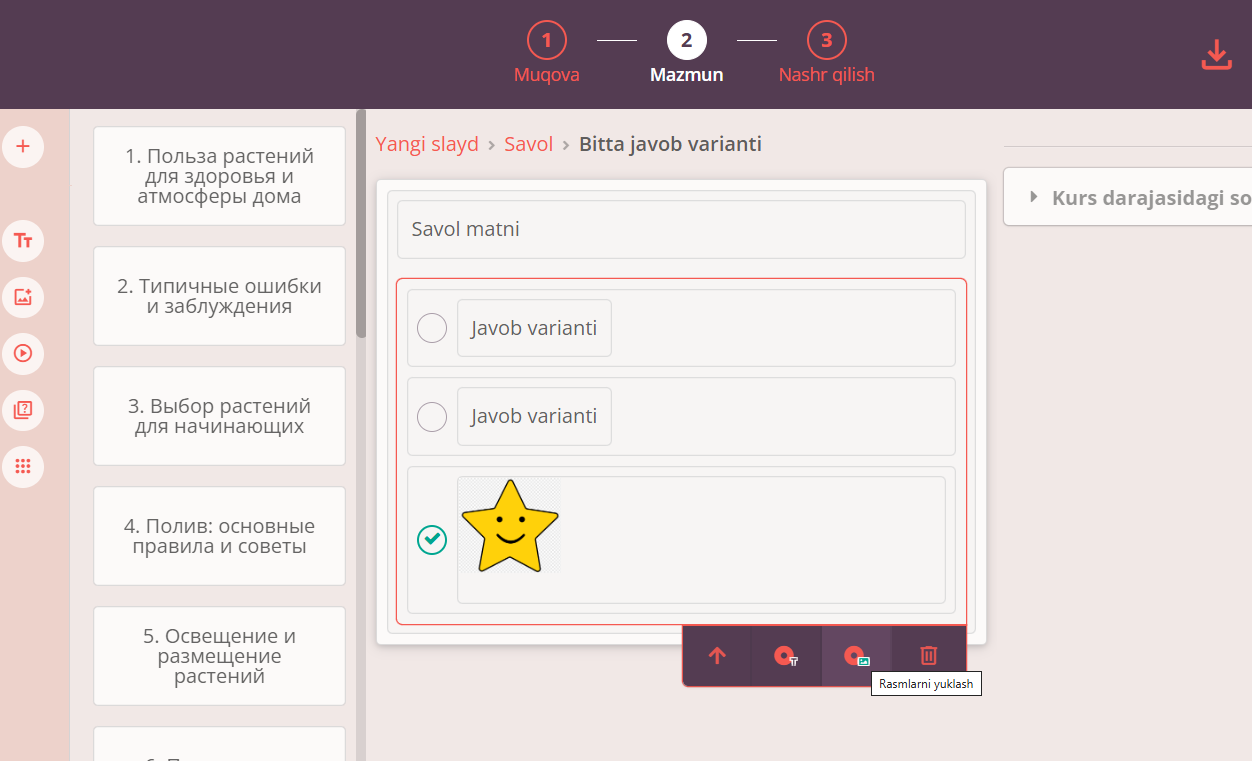Edit first Javob varianti text field
The height and width of the screenshot is (761, 1252).
pyautogui.click(x=534, y=328)
